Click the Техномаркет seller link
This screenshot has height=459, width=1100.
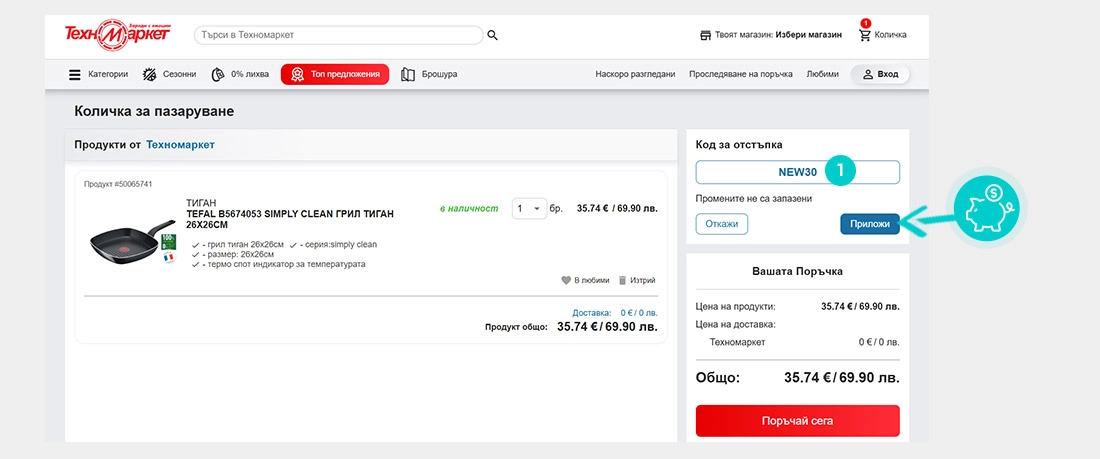pyautogui.click(x=180, y=145)
